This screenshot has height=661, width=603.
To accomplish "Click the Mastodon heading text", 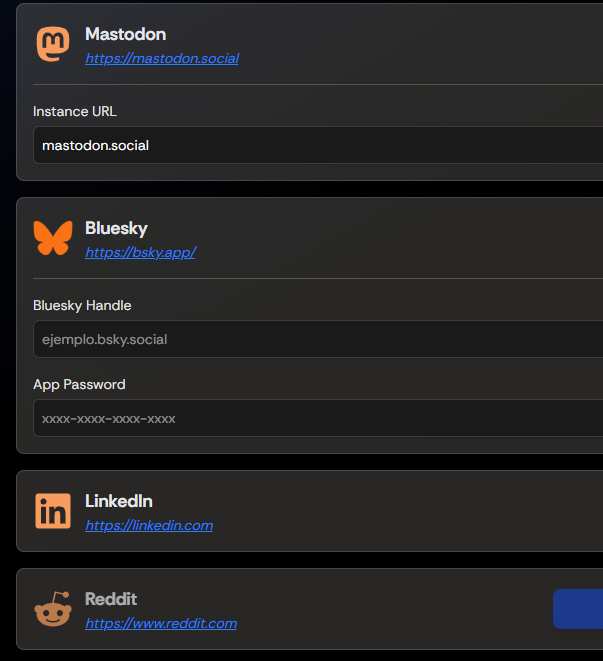I will 125,35.
